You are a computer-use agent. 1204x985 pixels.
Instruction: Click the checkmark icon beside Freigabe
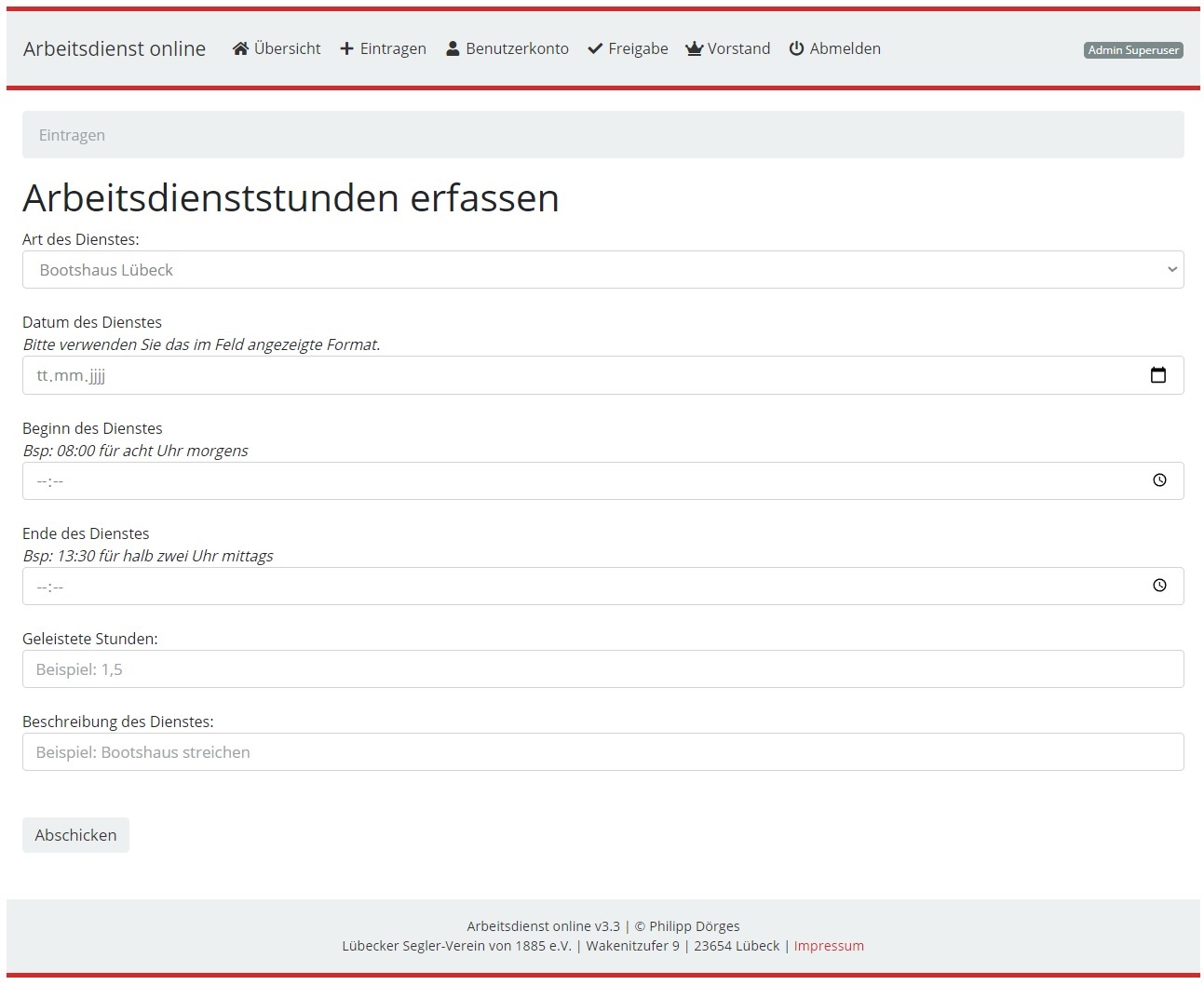[x=595, y=48]
